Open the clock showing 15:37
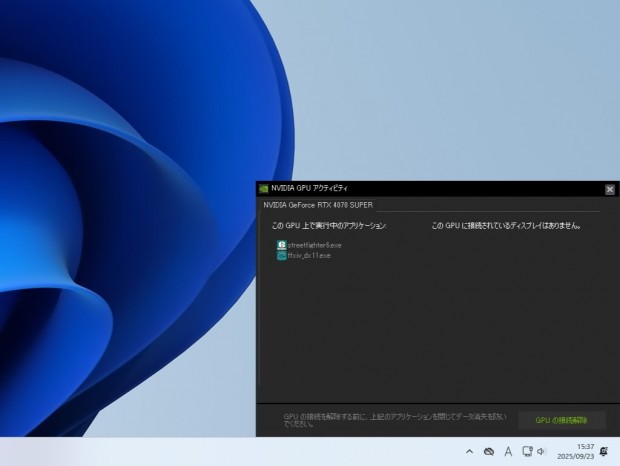 coord(575,451)
